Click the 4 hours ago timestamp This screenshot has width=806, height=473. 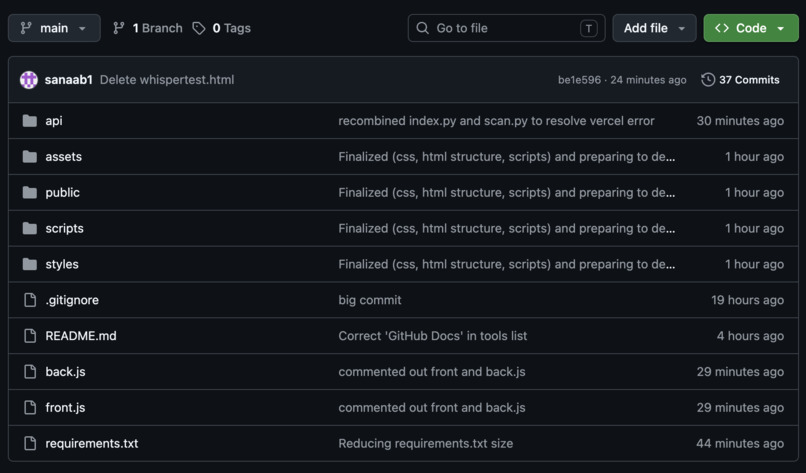750,336
